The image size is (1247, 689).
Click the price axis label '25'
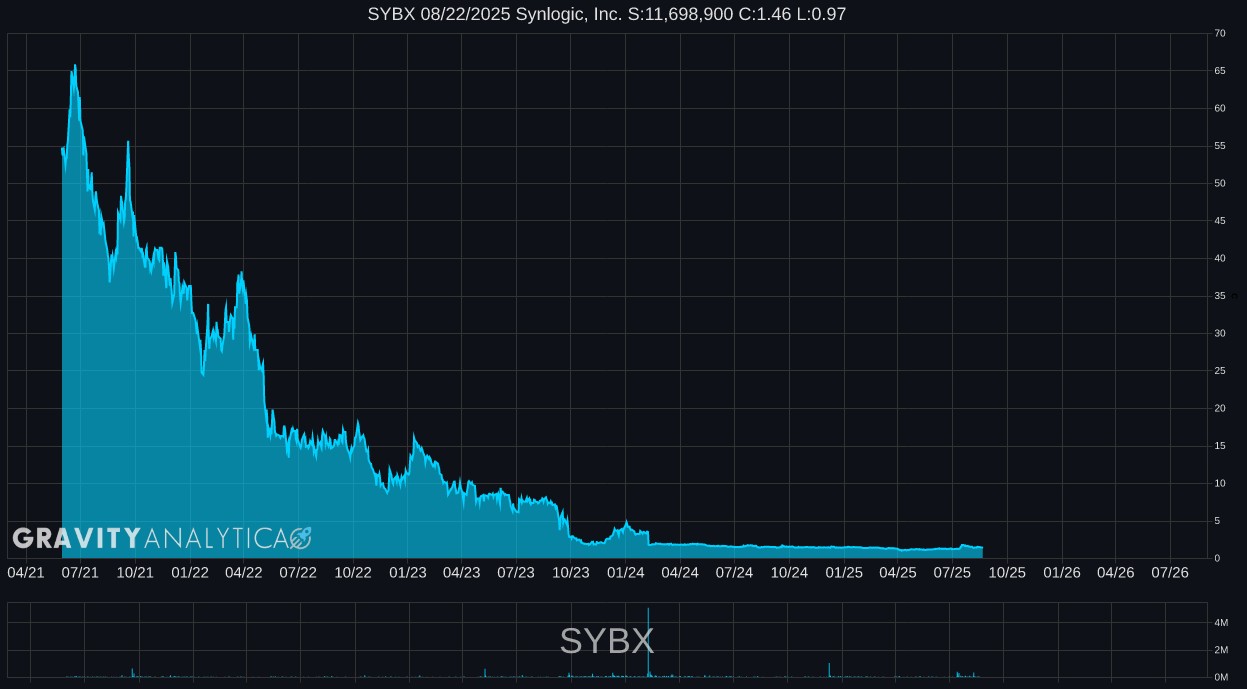[x=1220, y=371]
